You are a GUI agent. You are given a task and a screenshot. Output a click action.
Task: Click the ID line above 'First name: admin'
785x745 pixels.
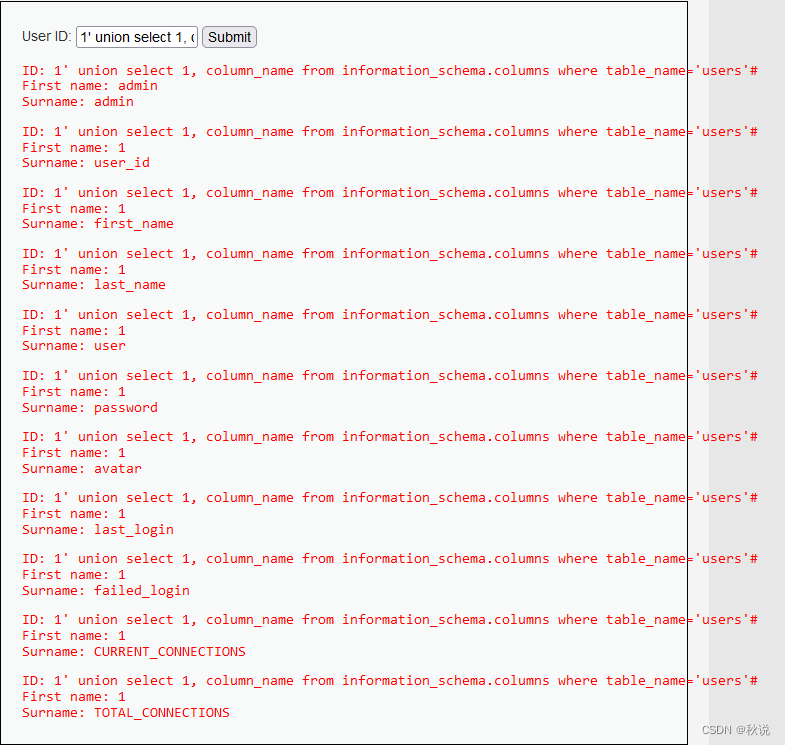(389, 71)
